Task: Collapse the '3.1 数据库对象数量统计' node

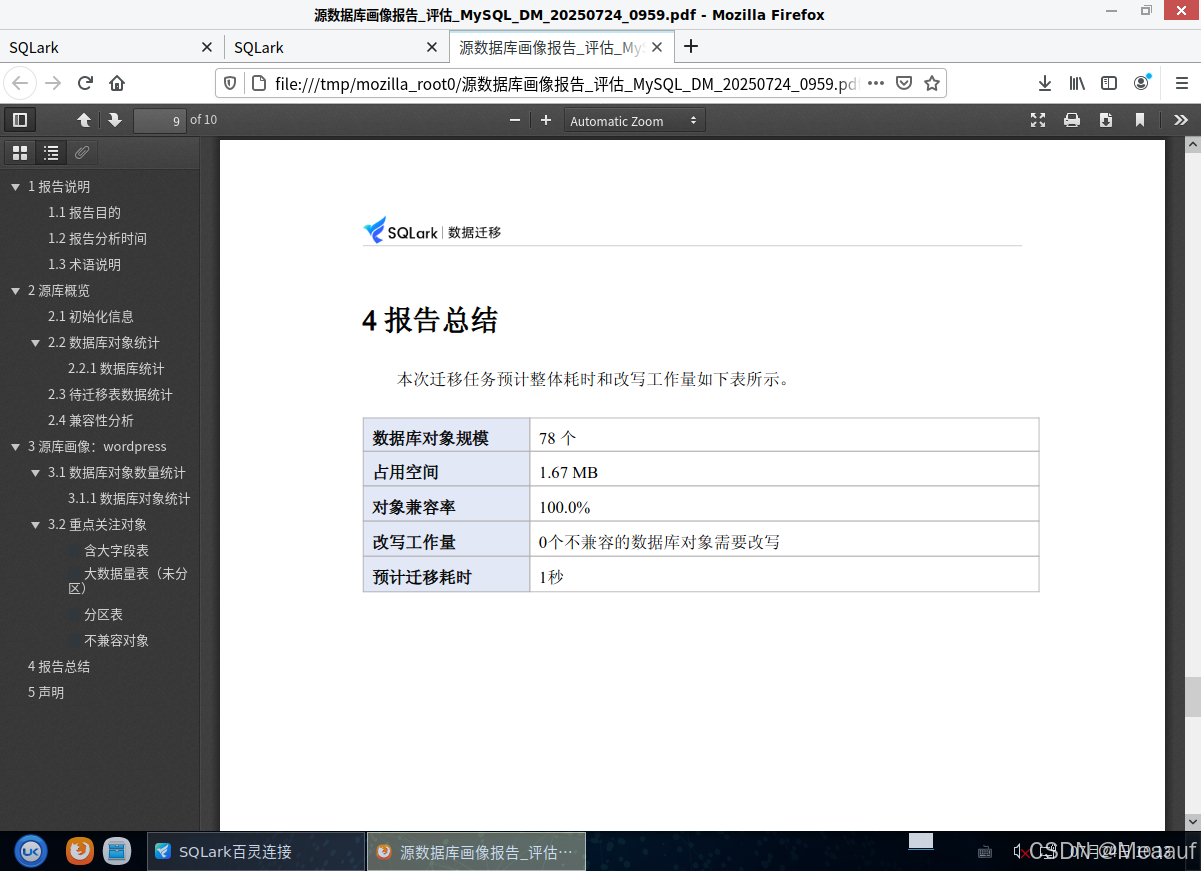Action: (x=35, y=473)
